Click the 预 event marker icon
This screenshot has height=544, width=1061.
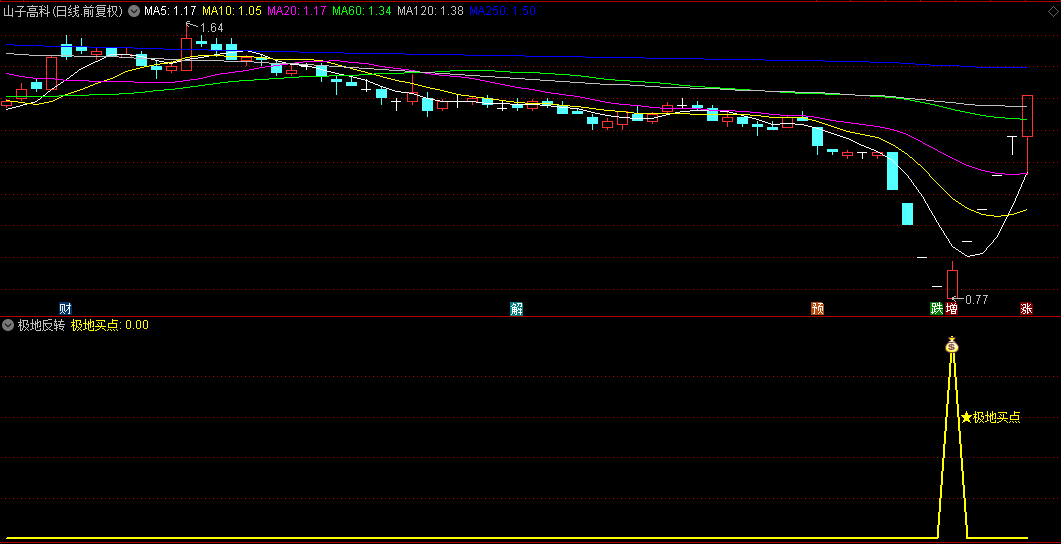(x=817, y=309)
